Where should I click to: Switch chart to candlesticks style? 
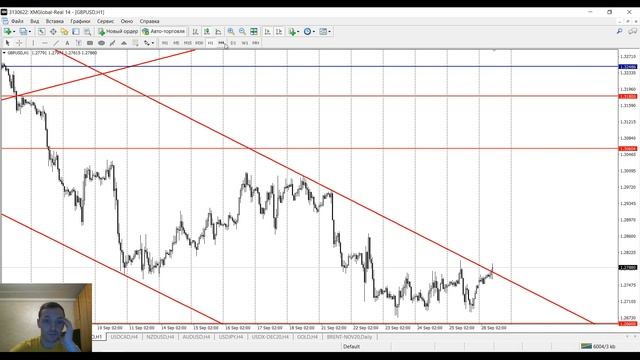click(207, 31)
